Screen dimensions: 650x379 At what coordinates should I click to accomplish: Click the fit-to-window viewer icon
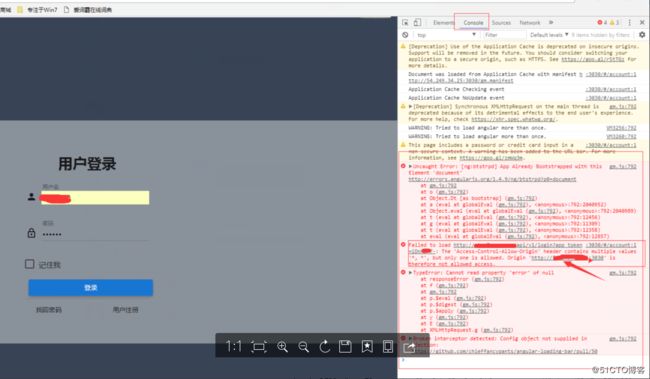[x=259, y=347]
